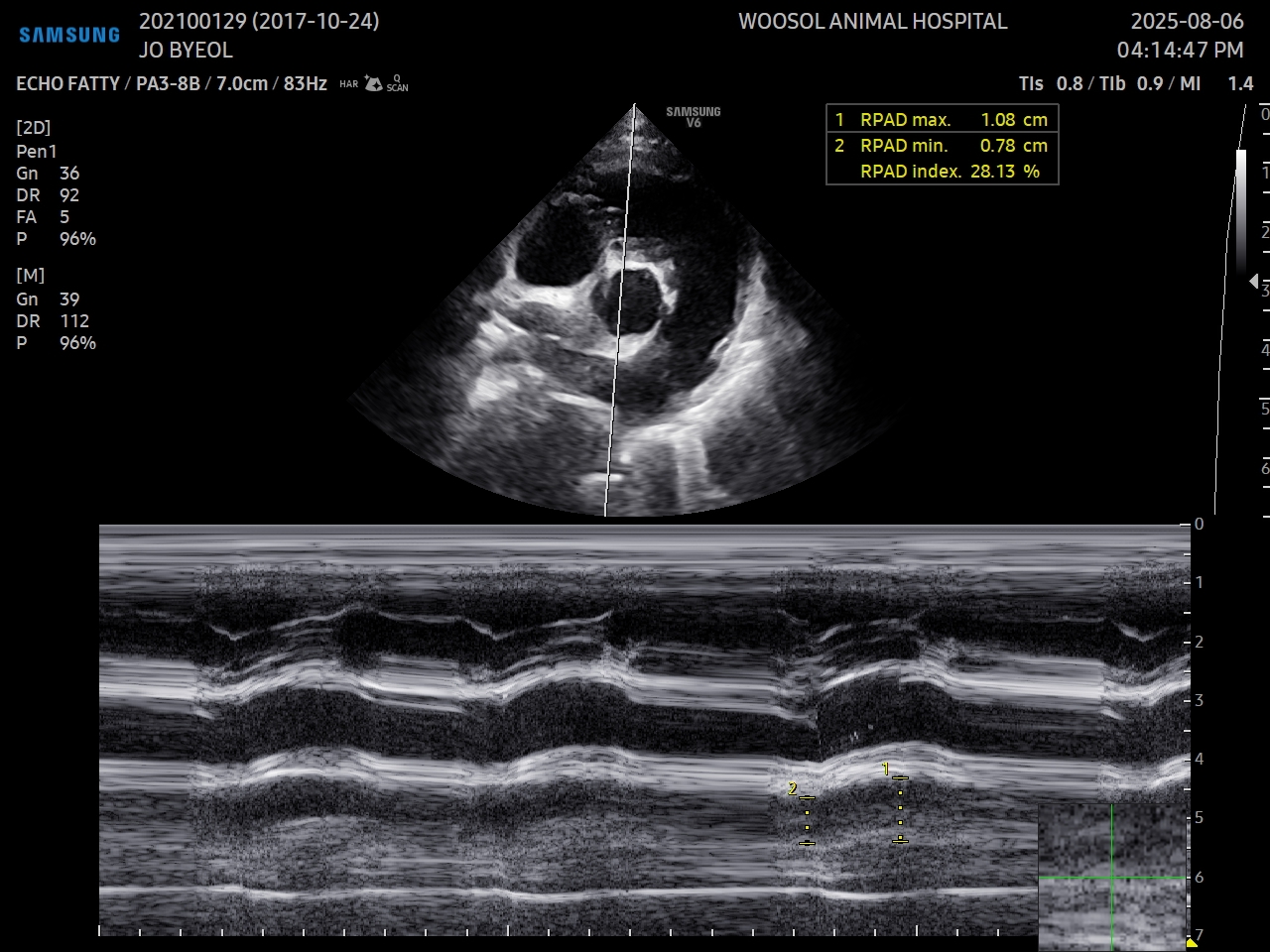Click the 2D short-axis heart image
Viewport: 1270px width, 952px height.
click(x=625, y=312)
